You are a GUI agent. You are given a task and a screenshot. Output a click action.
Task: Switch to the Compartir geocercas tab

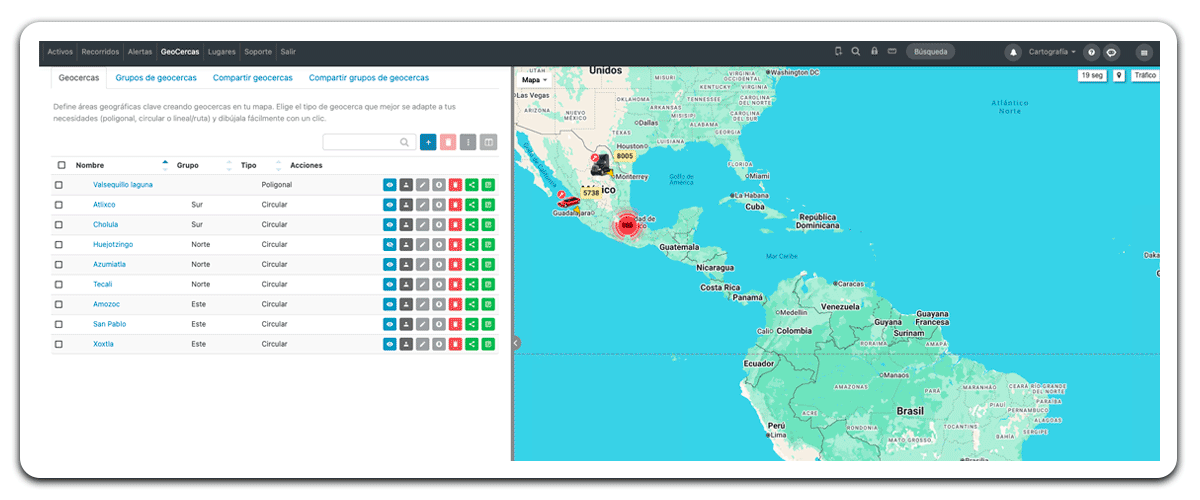[253, 77]
